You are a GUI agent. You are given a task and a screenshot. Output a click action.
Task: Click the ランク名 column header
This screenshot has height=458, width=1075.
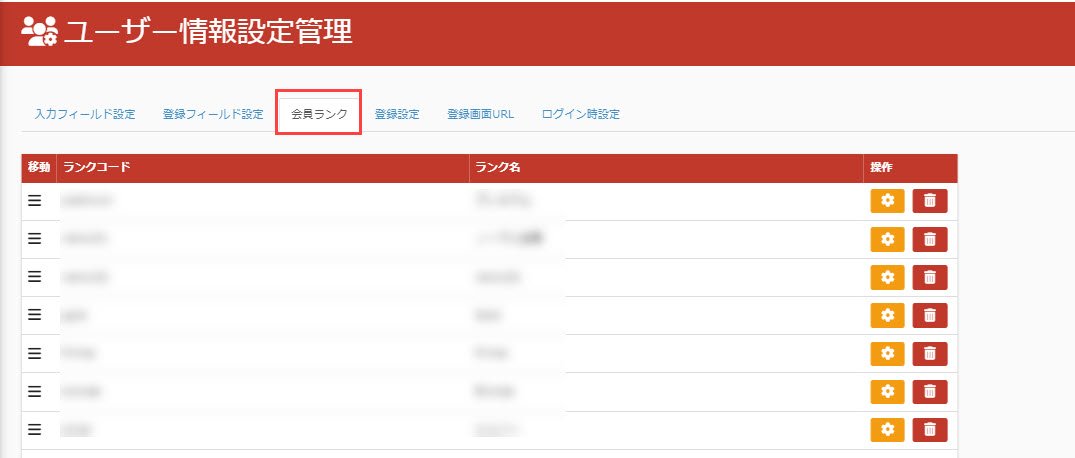[x=500, y=167]
